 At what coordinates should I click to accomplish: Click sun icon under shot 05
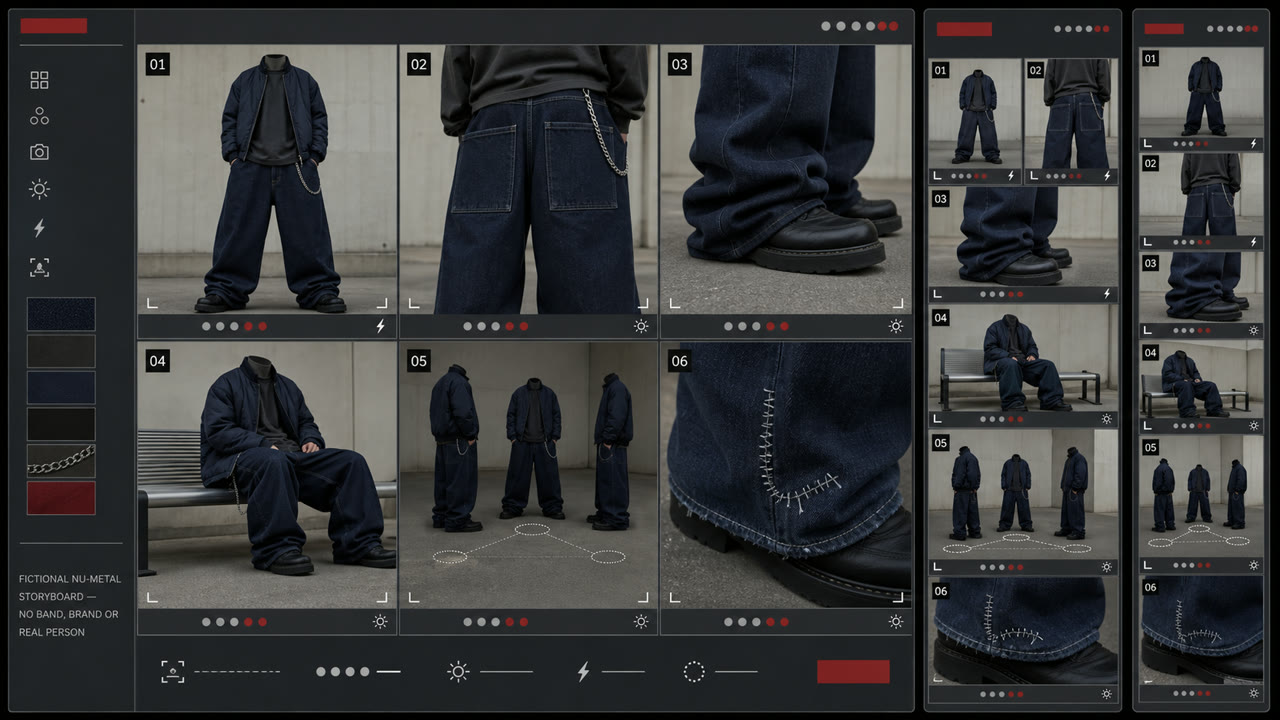[x=641, y=621]
